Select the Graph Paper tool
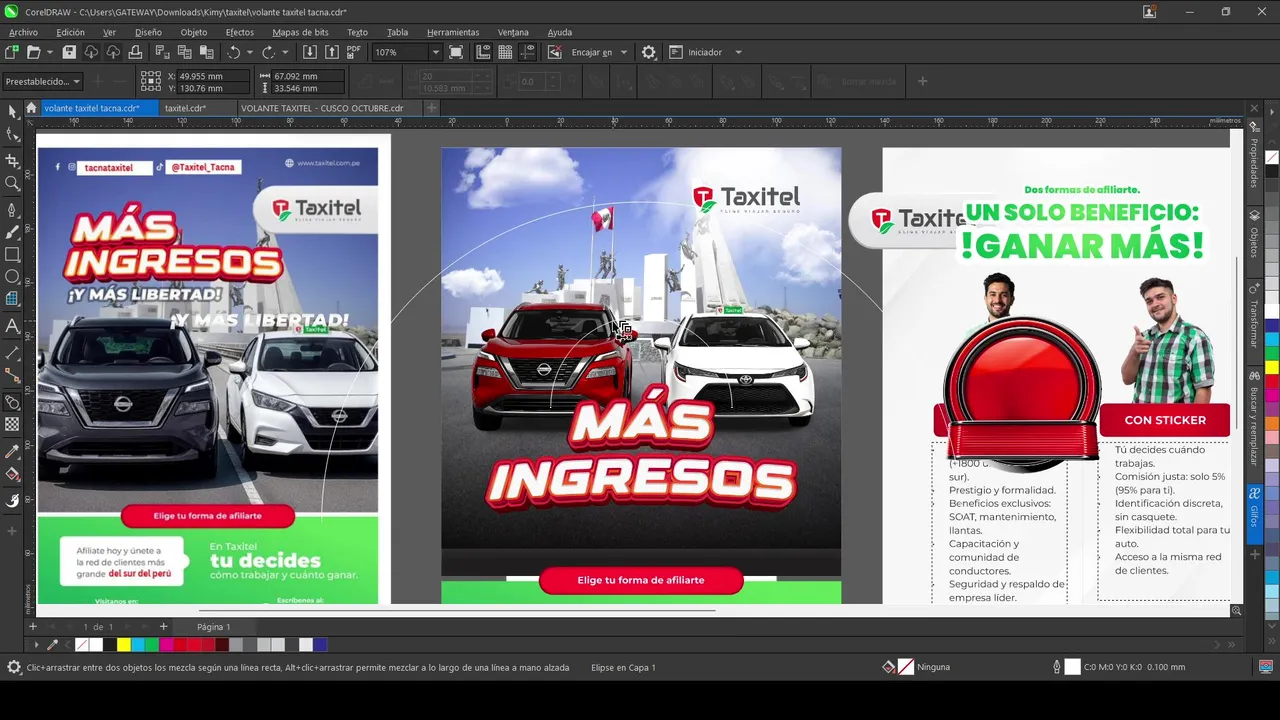This screenshot has width=1280, height=720. (x=12, y=299)
